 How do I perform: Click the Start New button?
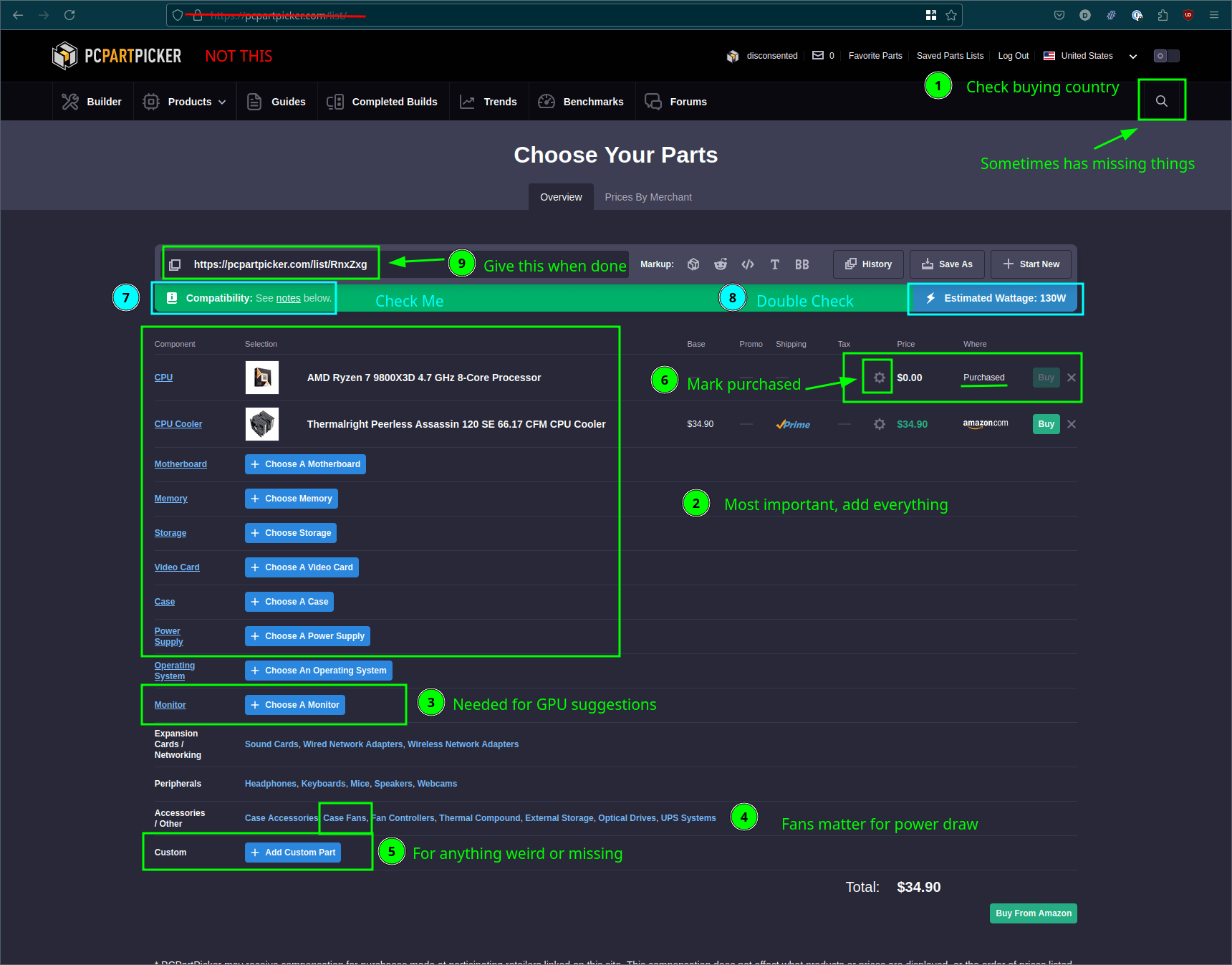tap(1031, 264)
